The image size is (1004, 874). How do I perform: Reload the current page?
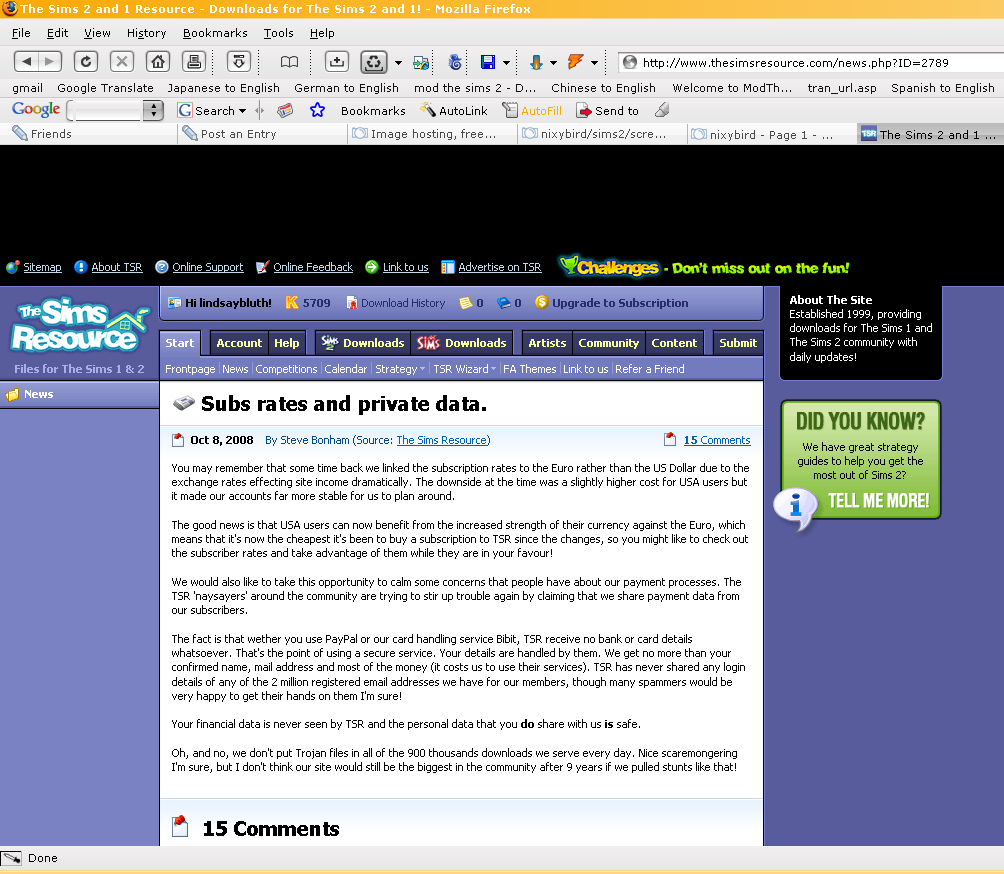coord(86,62)
